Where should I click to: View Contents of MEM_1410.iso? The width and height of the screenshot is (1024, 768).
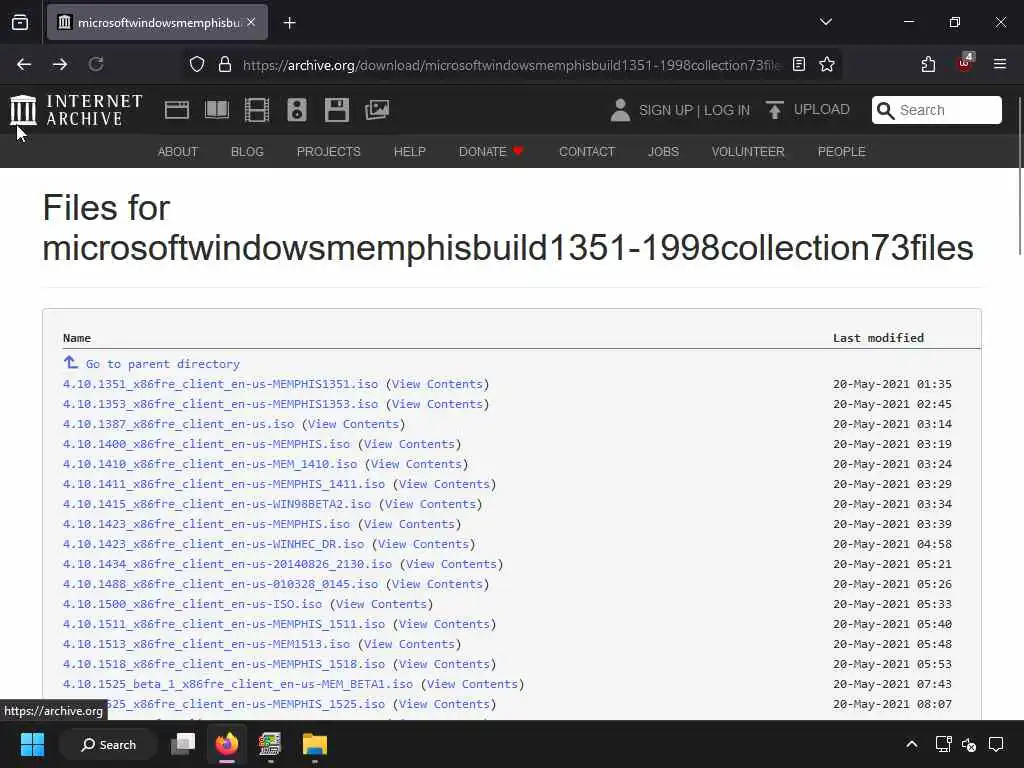pyautogui.click(x=416, y=464)
